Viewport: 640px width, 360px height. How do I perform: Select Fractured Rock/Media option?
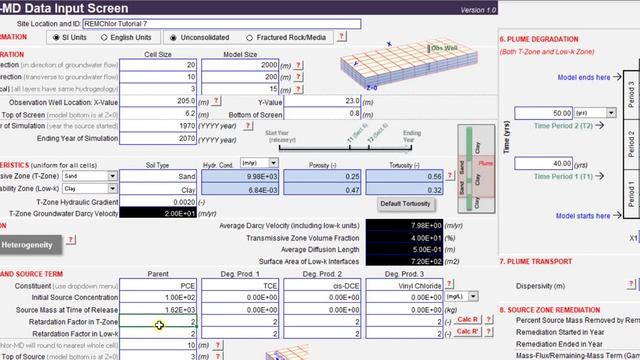point(249,38)
